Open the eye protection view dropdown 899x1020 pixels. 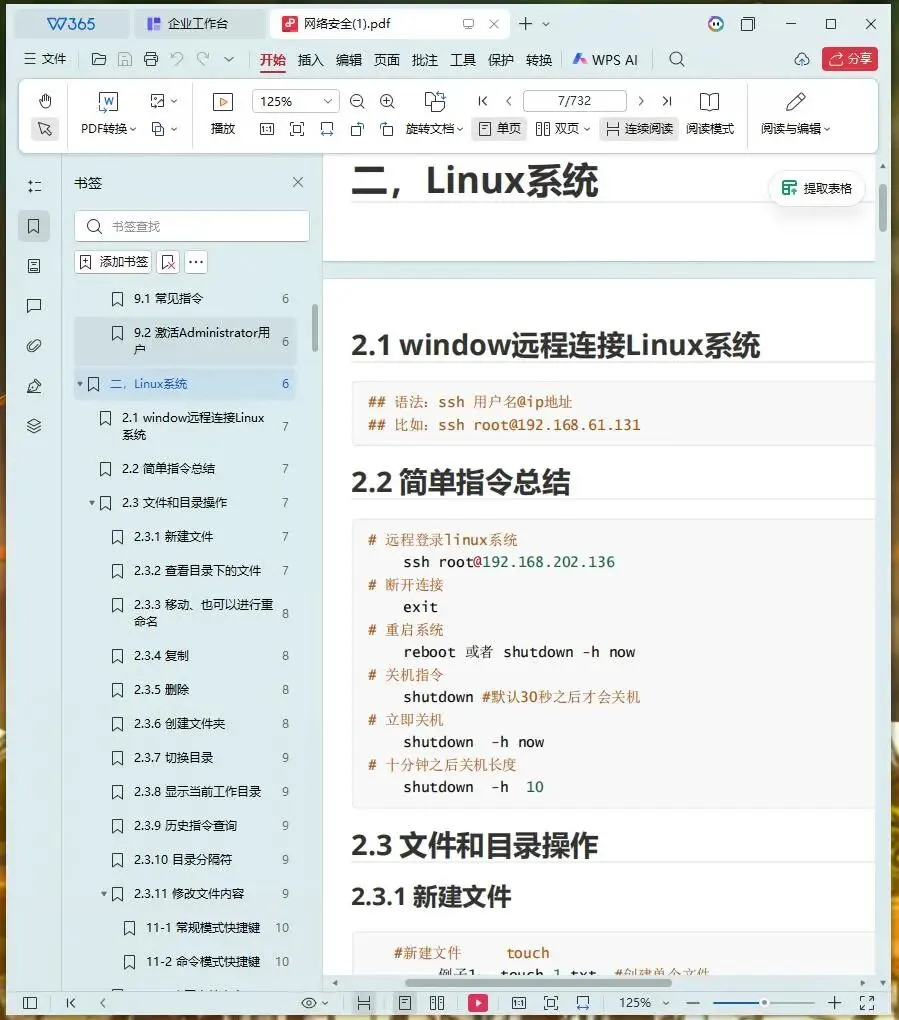click(x=315, y=1003)
